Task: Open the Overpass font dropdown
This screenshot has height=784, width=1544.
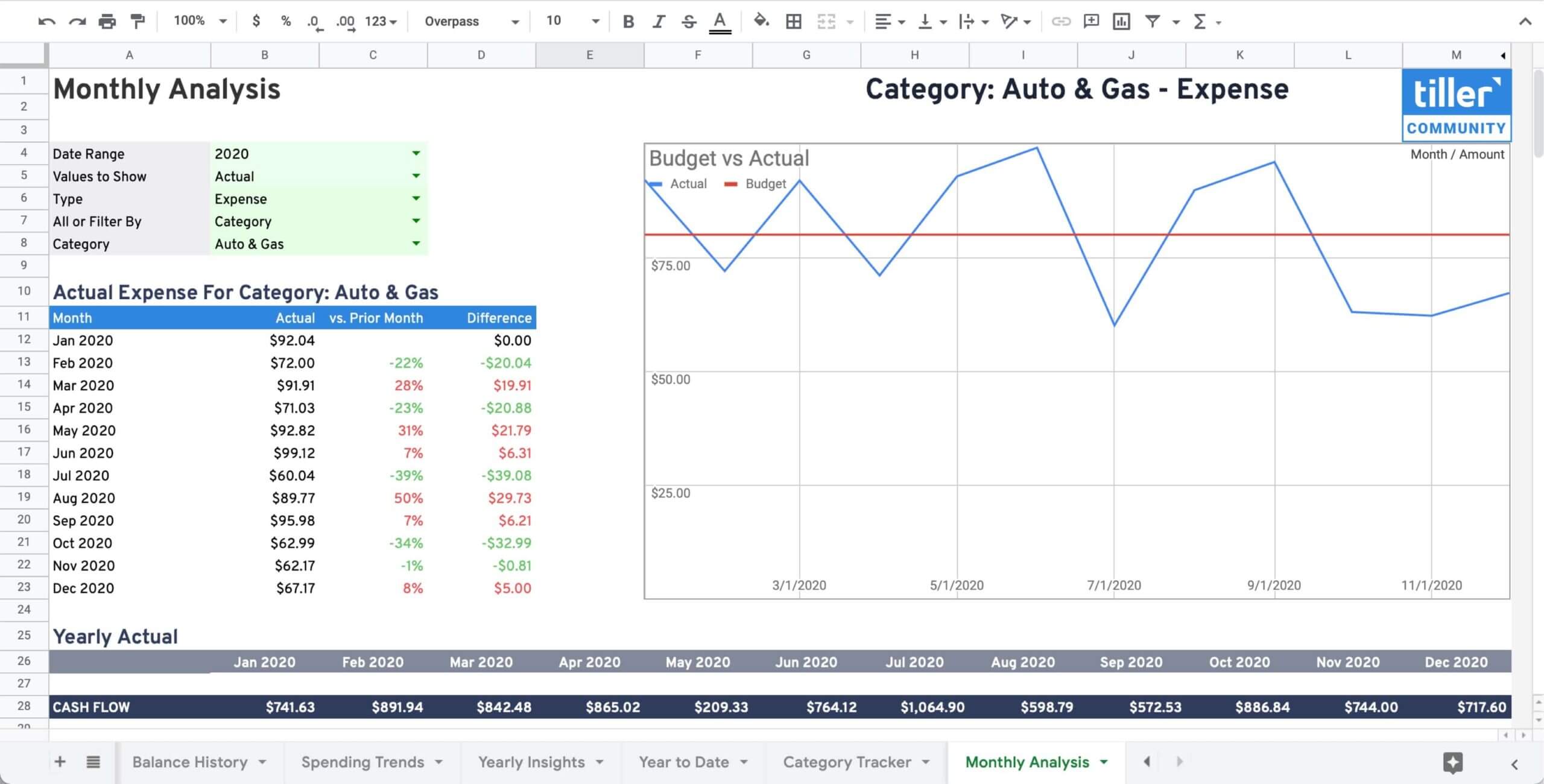Action: coord(471,22)
